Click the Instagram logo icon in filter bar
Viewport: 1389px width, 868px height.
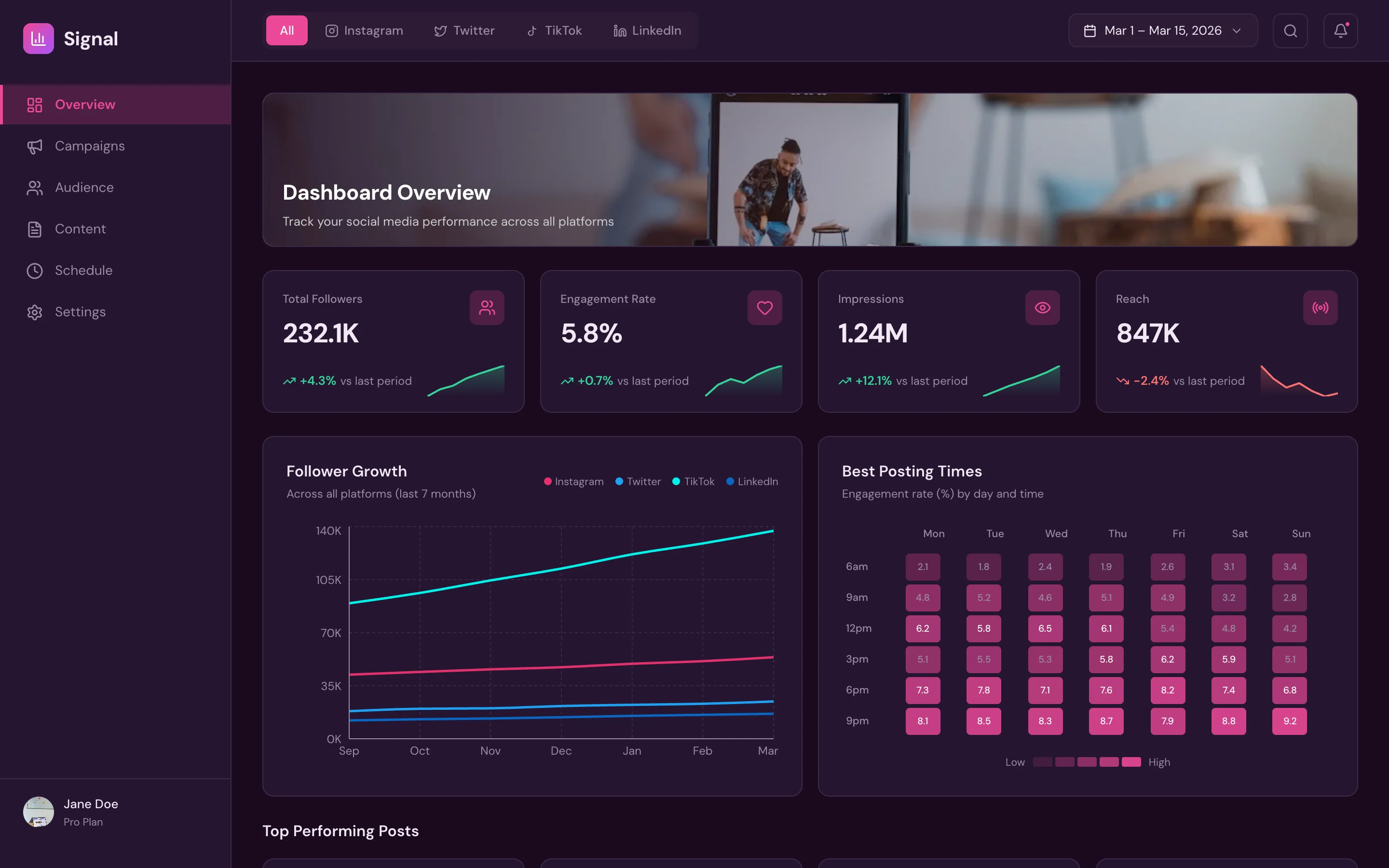click(332, 30)
